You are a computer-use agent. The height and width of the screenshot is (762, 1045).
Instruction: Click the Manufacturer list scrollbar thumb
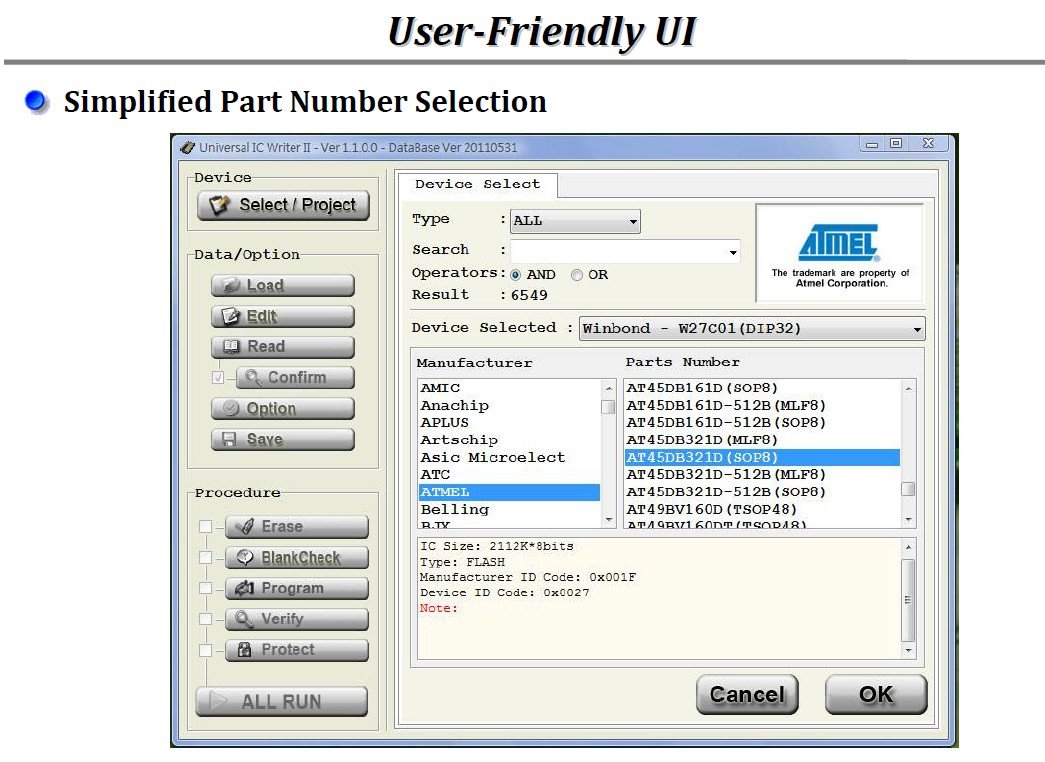[608, 407]
